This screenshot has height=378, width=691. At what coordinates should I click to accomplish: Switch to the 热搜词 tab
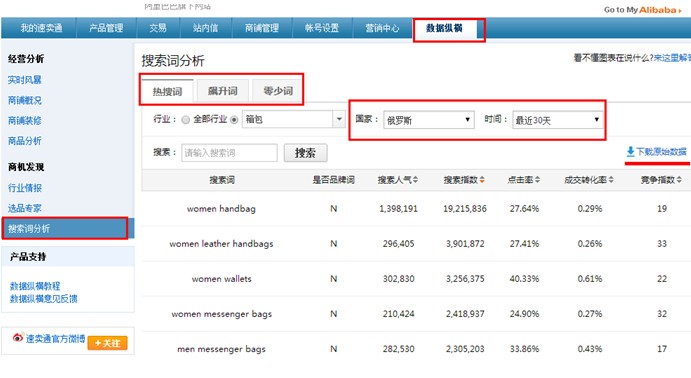pyautogui.click(x=167, y=91)
